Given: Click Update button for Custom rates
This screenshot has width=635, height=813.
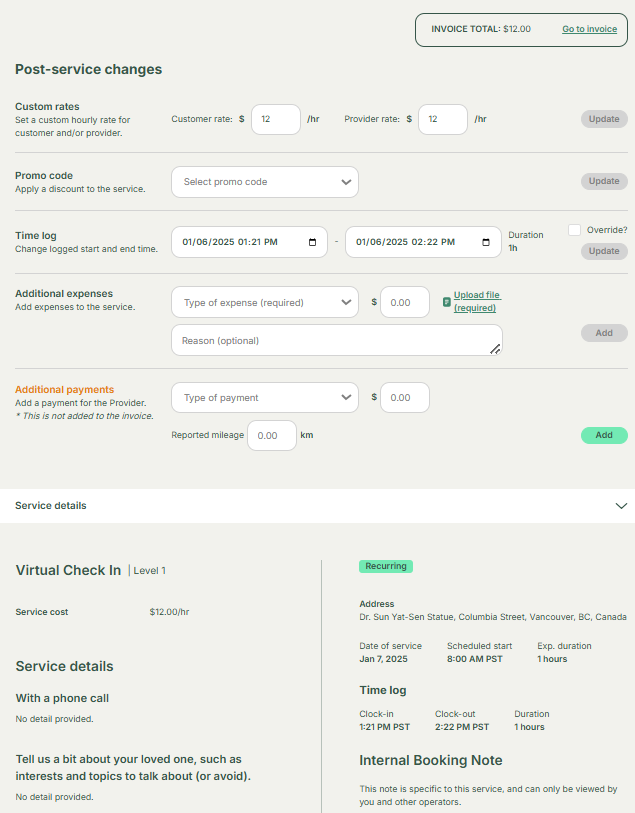Looking at the screenshot, I should coord(604,119).
